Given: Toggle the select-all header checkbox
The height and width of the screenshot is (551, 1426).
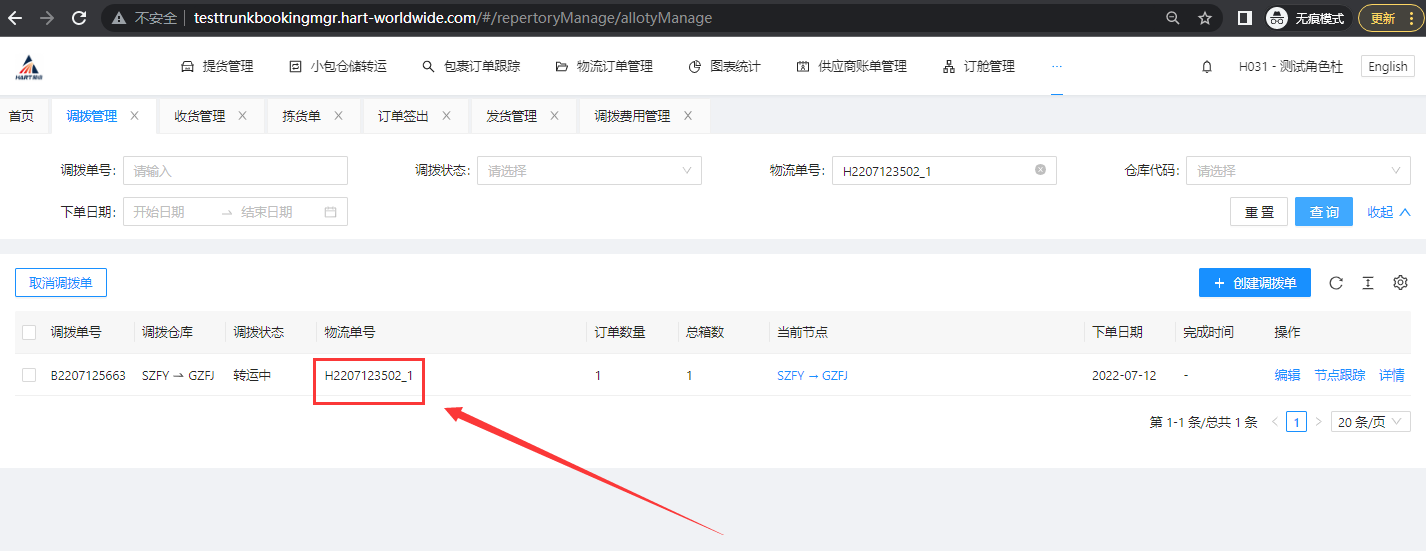Looking at the screenshot, I should tap(29, 332).
